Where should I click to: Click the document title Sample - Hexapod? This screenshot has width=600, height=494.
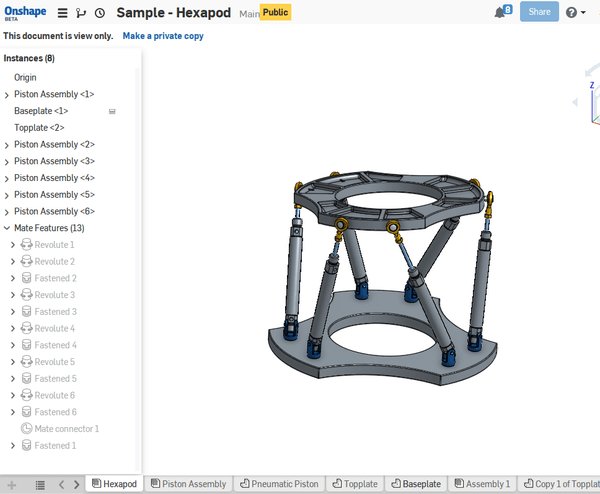174,13
